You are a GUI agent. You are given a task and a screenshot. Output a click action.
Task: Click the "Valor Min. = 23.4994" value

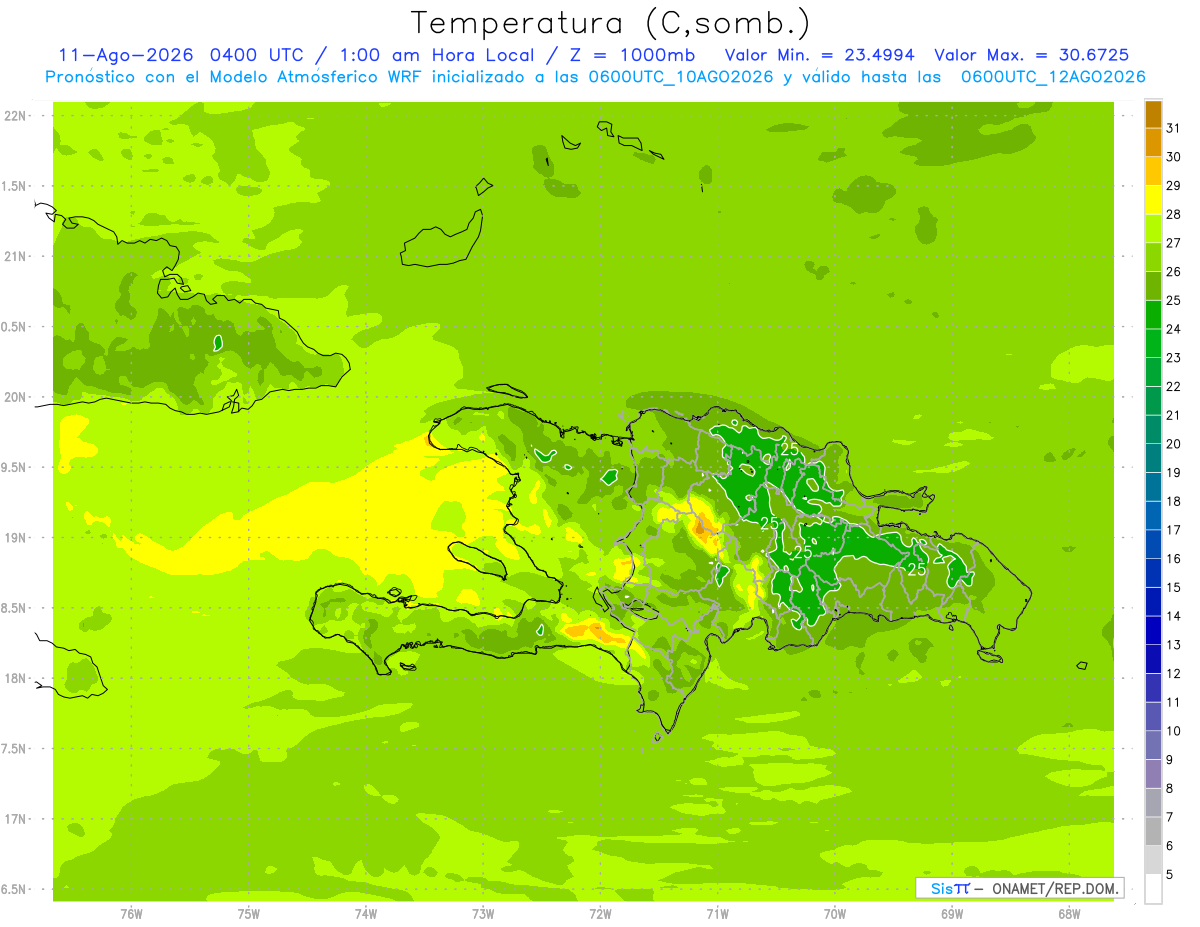click(820, 55)
